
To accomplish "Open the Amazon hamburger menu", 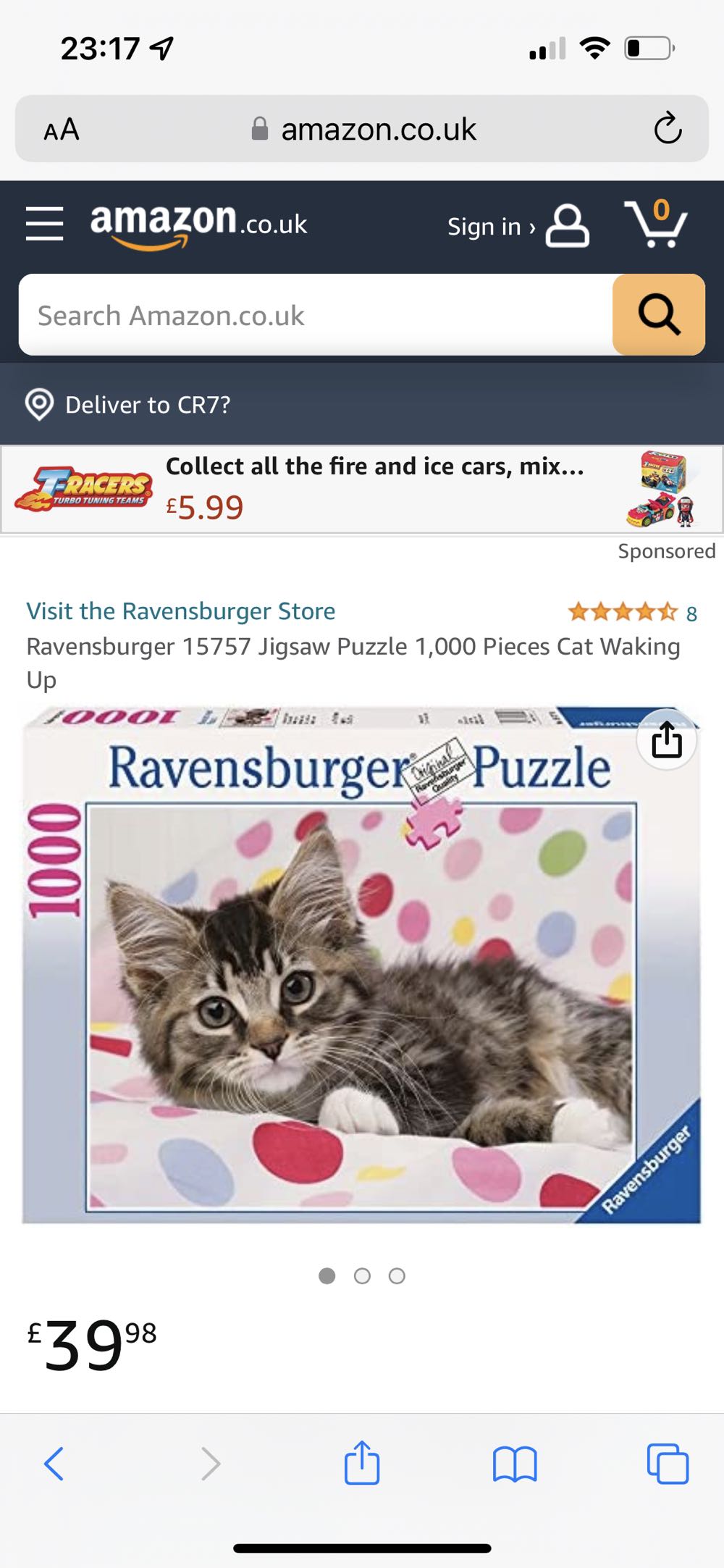I will [44, 222].
